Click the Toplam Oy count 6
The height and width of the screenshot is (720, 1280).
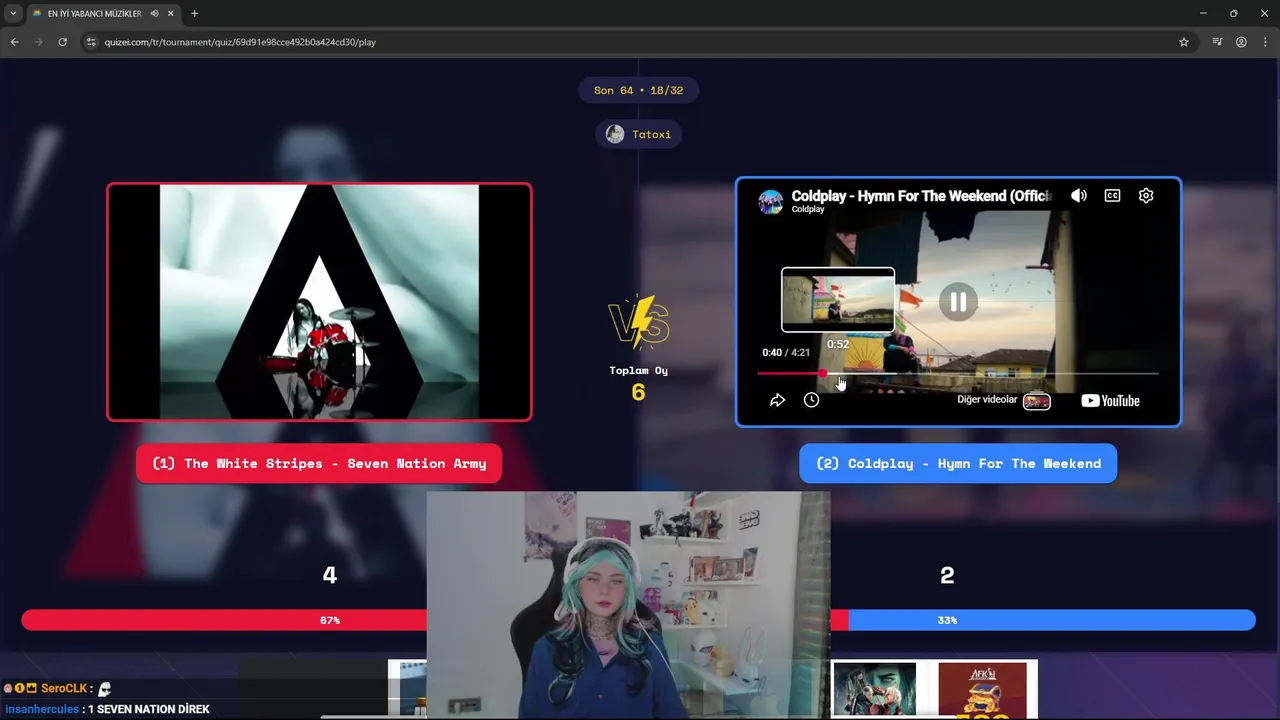pyautogui.click(x=638, y=392)
